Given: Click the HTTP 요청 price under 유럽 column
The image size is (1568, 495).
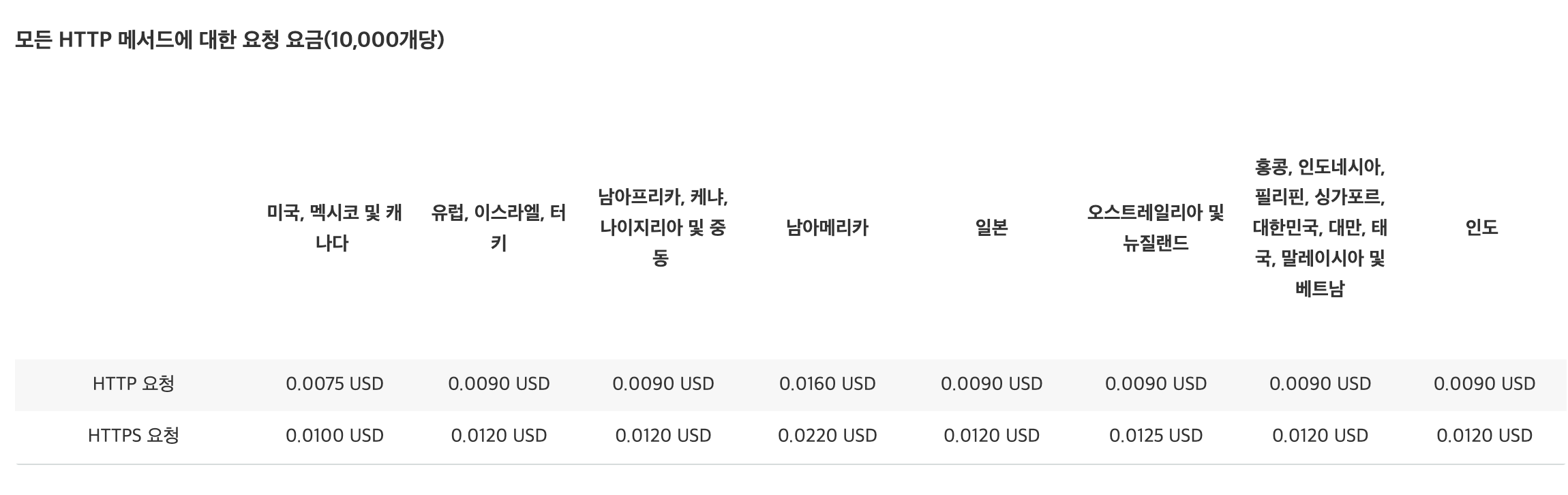Looking at the screenshot, I should point(499,384).
